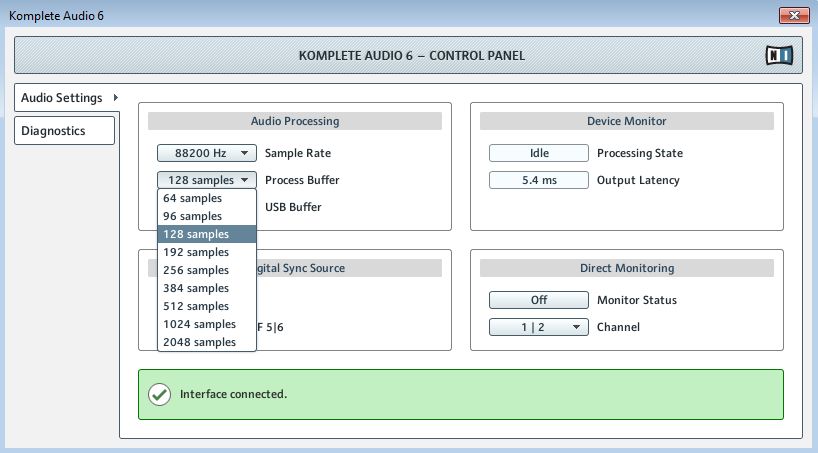The width and height of the screenshot is (818, 453).
Task: Select 256 samples in the buffer list
Action: 207,270
